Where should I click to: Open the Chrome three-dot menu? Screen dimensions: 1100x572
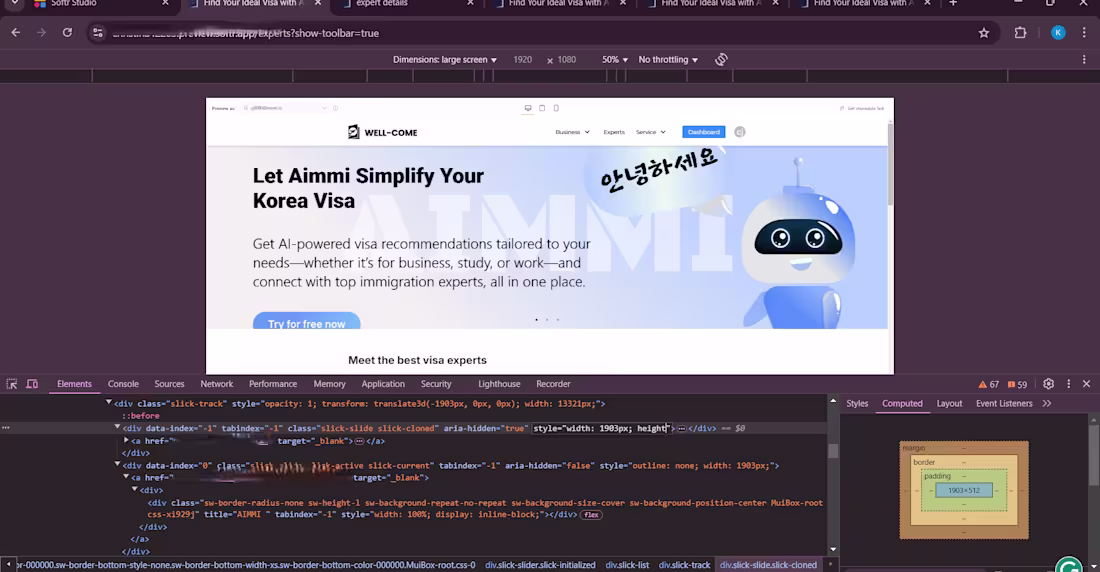[x=1084, y=33]
